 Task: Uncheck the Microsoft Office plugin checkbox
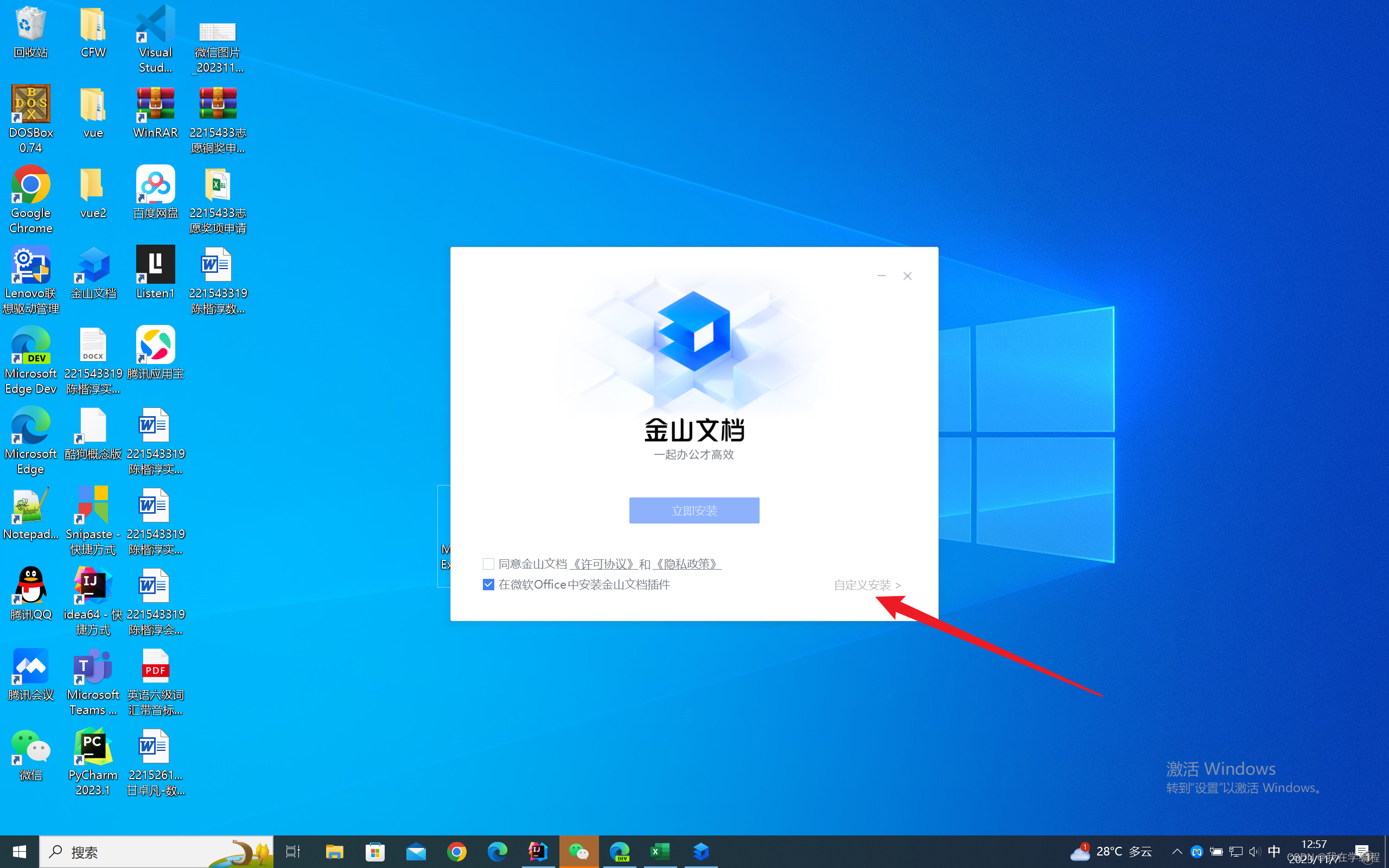point(488,584)
